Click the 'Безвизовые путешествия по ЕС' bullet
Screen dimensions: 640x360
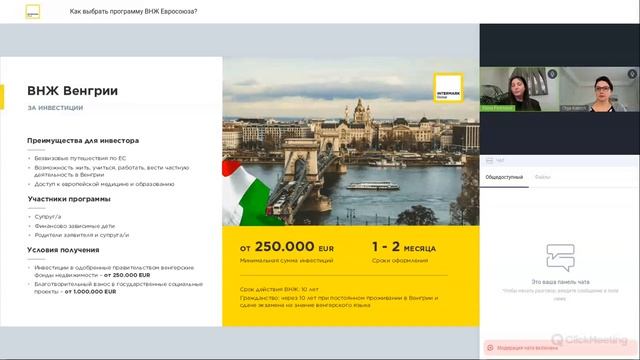(x=80, y=158)
